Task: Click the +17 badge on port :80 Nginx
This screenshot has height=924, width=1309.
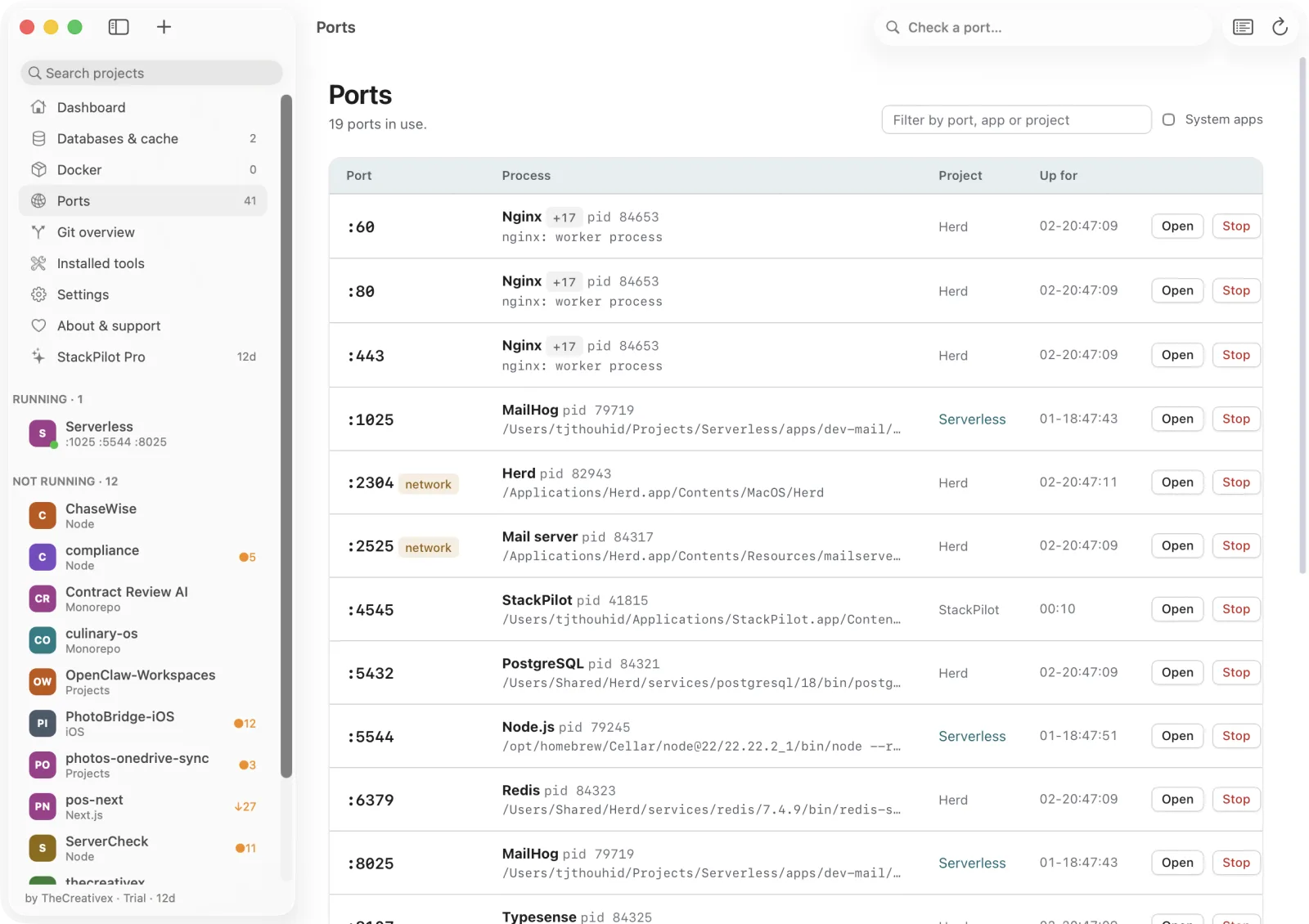Action: click(x=565, y=282)
